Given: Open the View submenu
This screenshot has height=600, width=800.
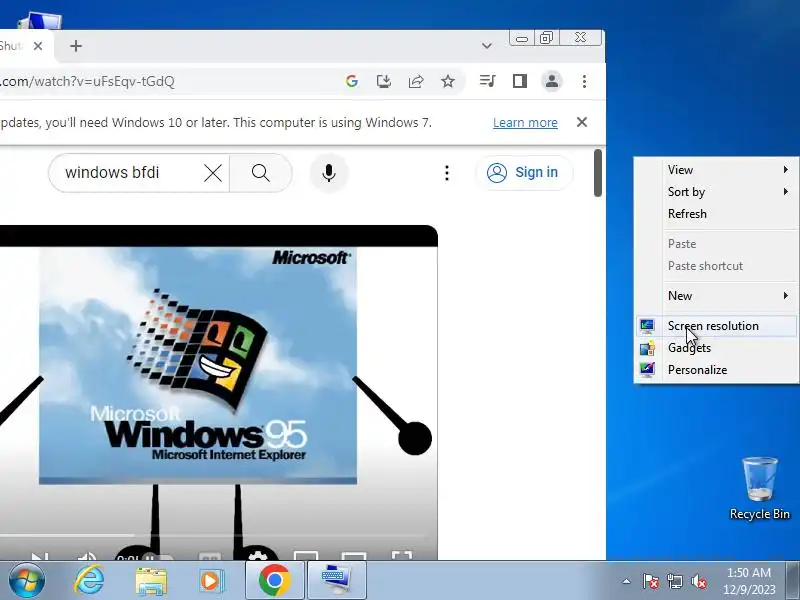Looking at the screenshot, I should tap(716, 170).
